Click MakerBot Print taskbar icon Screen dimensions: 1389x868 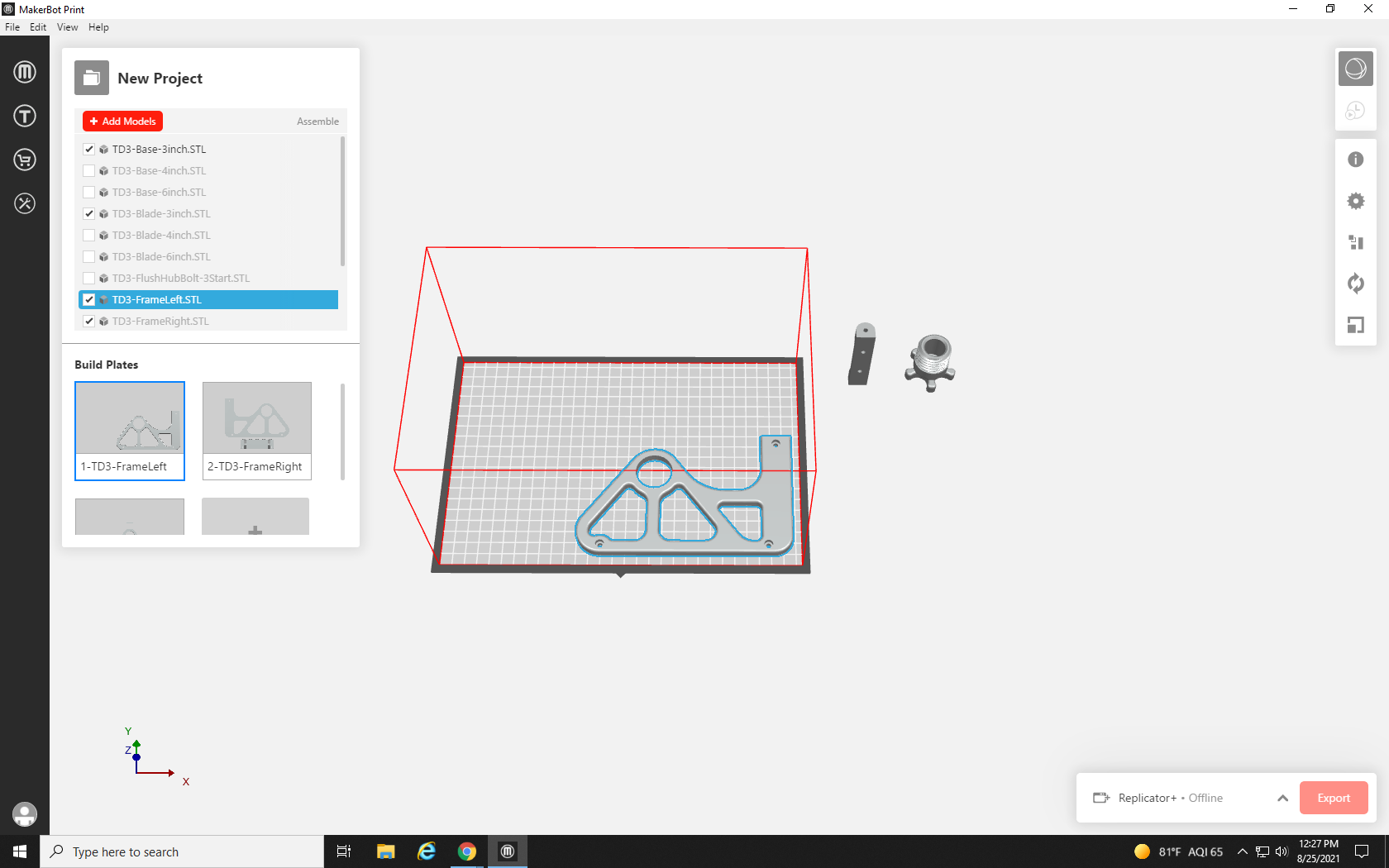click(x=508, y=851)
